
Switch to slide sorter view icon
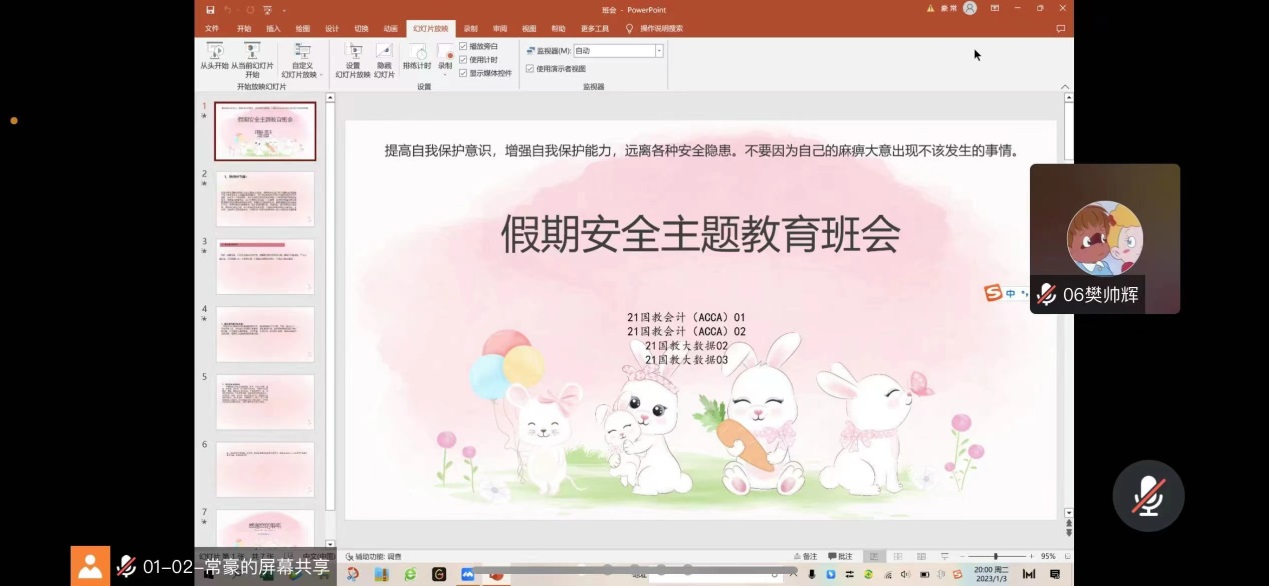[897, 557]
